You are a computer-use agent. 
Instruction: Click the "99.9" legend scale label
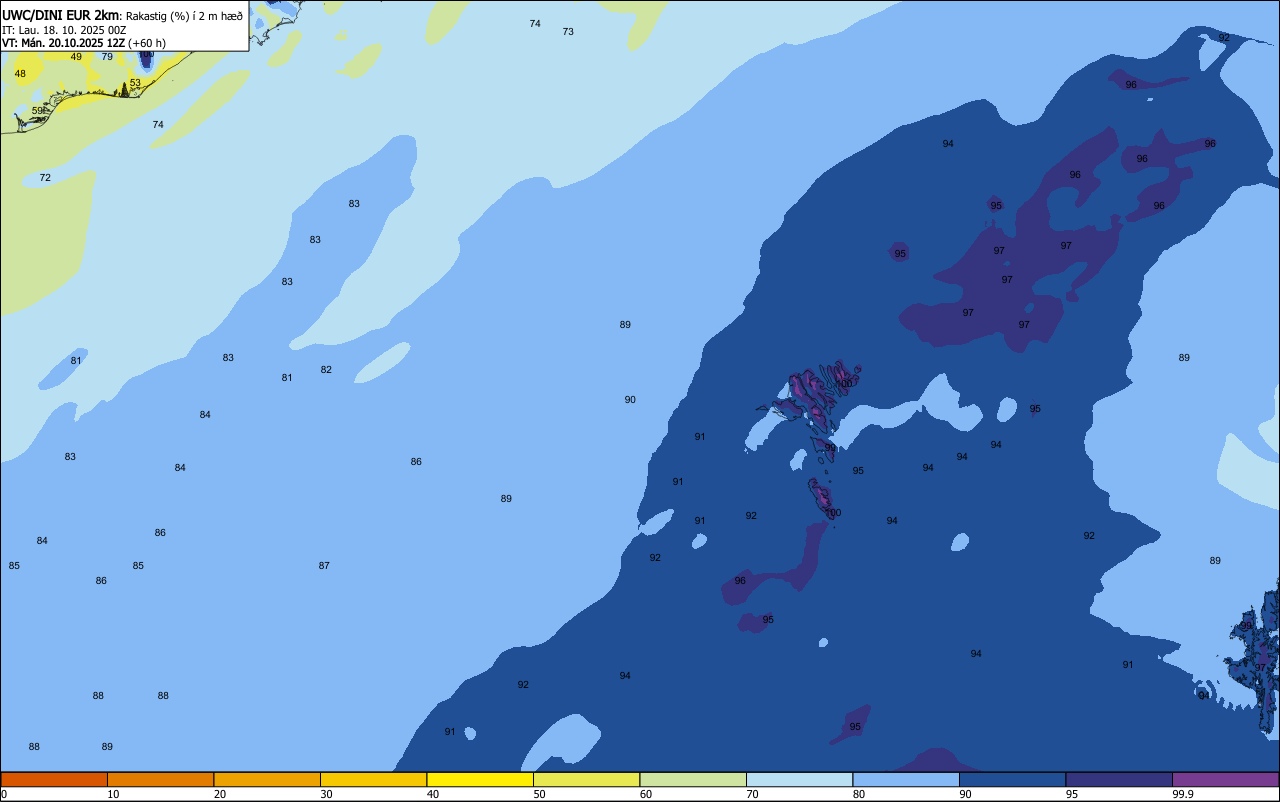pos(1182,794)
